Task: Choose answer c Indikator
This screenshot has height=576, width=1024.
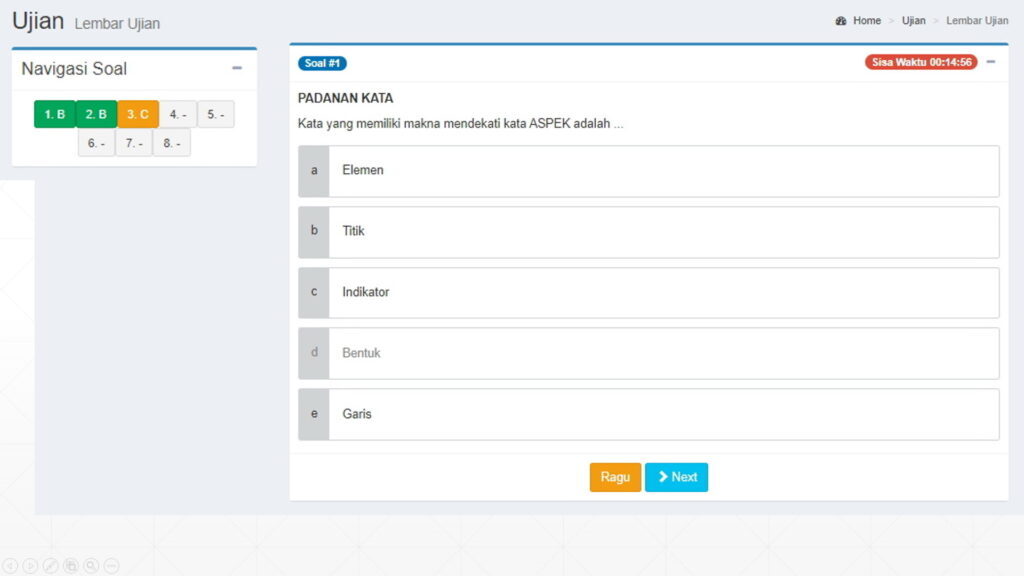Action: tap(648, 293)
